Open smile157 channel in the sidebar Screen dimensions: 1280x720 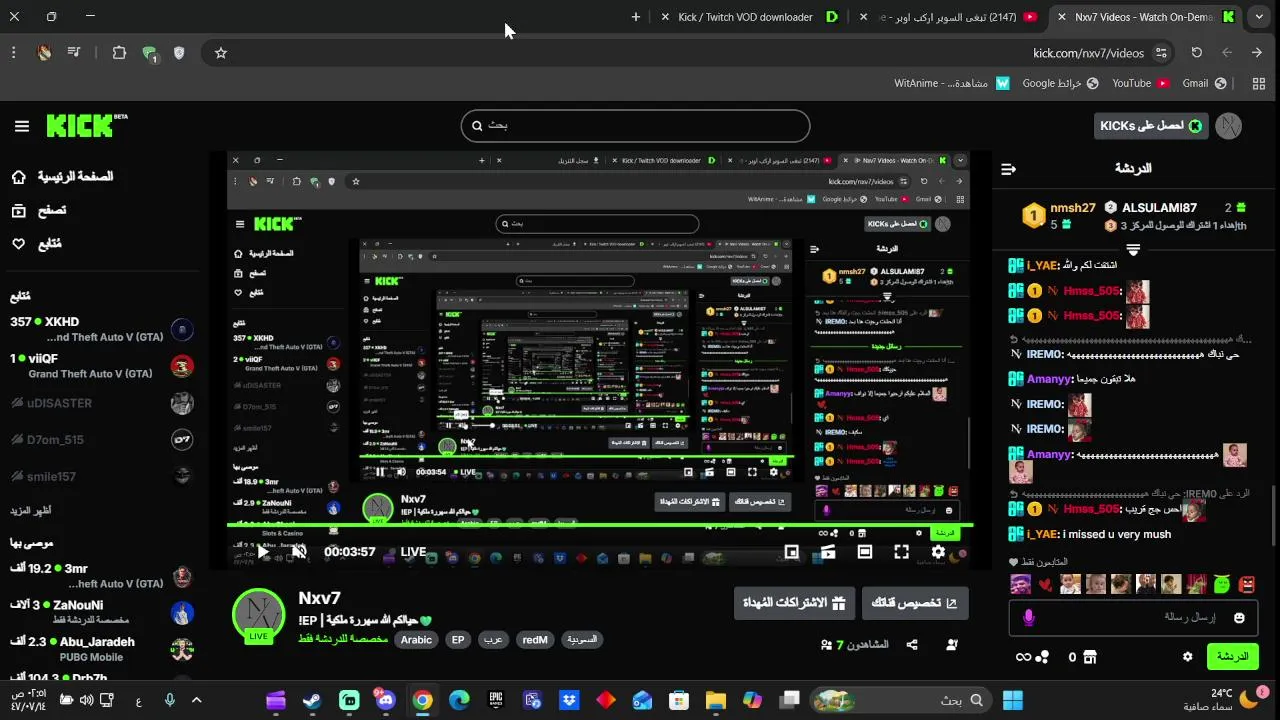[x=100, y=476]
